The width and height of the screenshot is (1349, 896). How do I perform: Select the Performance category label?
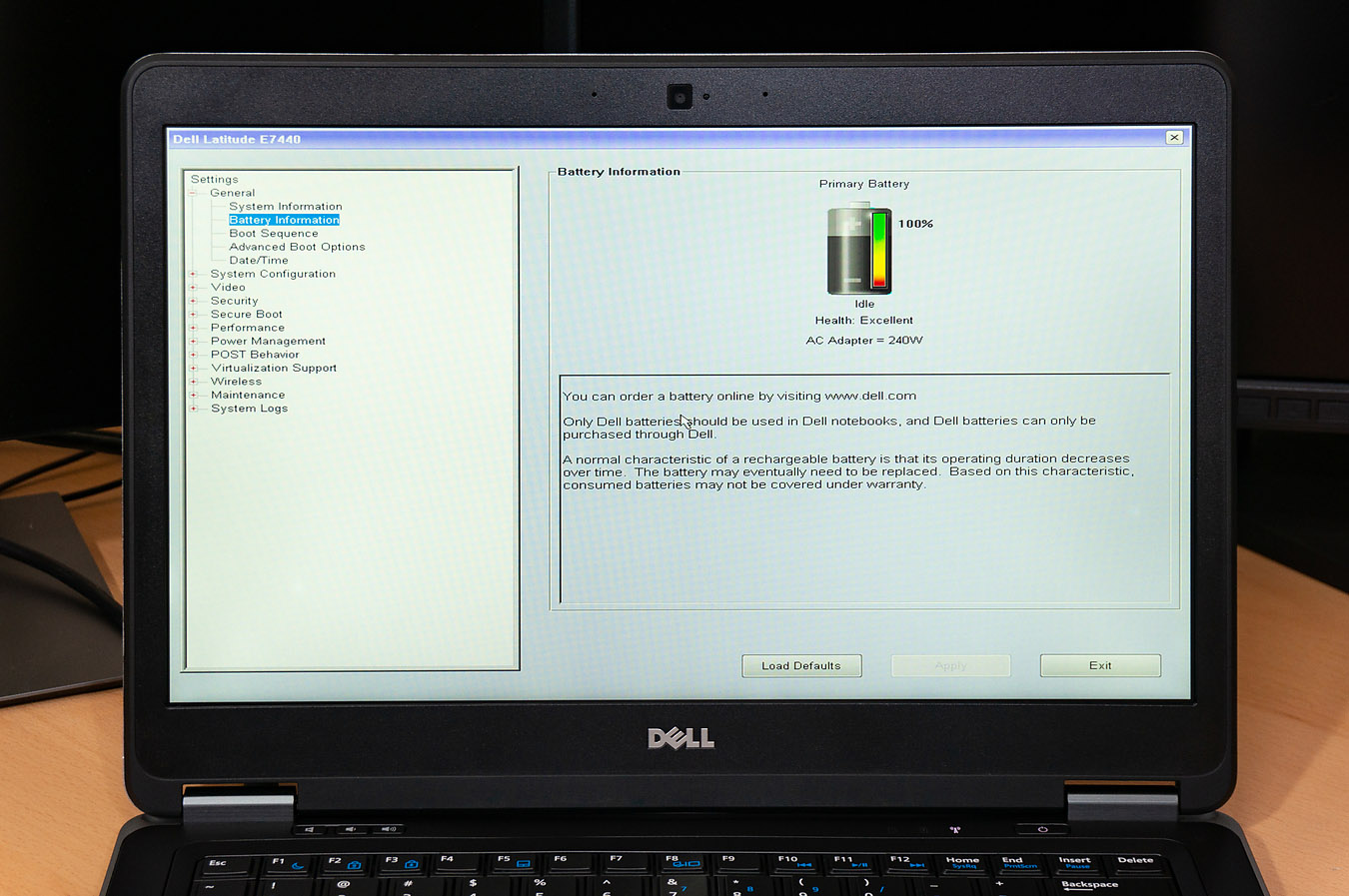247,328
